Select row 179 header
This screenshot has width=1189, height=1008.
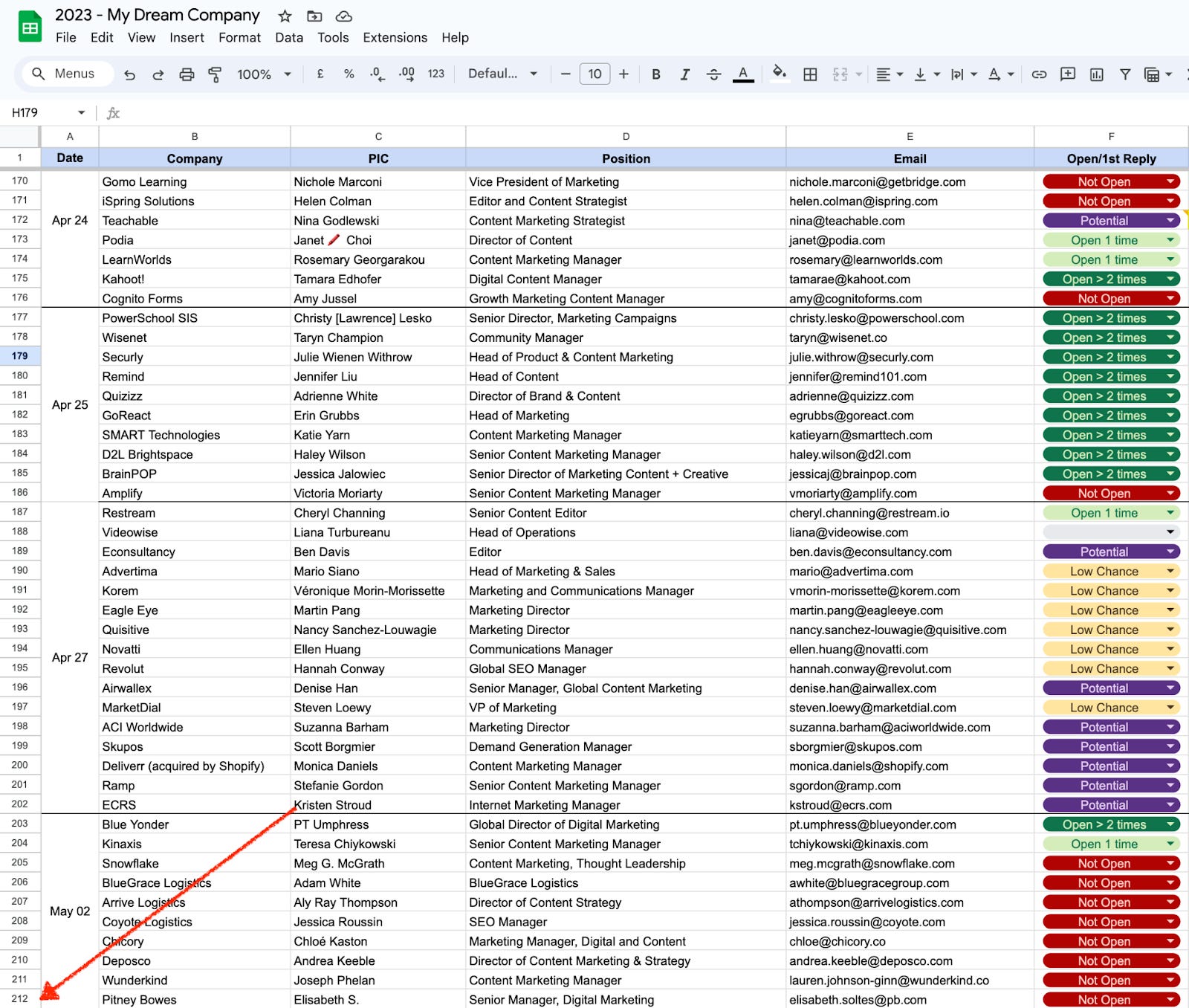click(x=19, y=356)
